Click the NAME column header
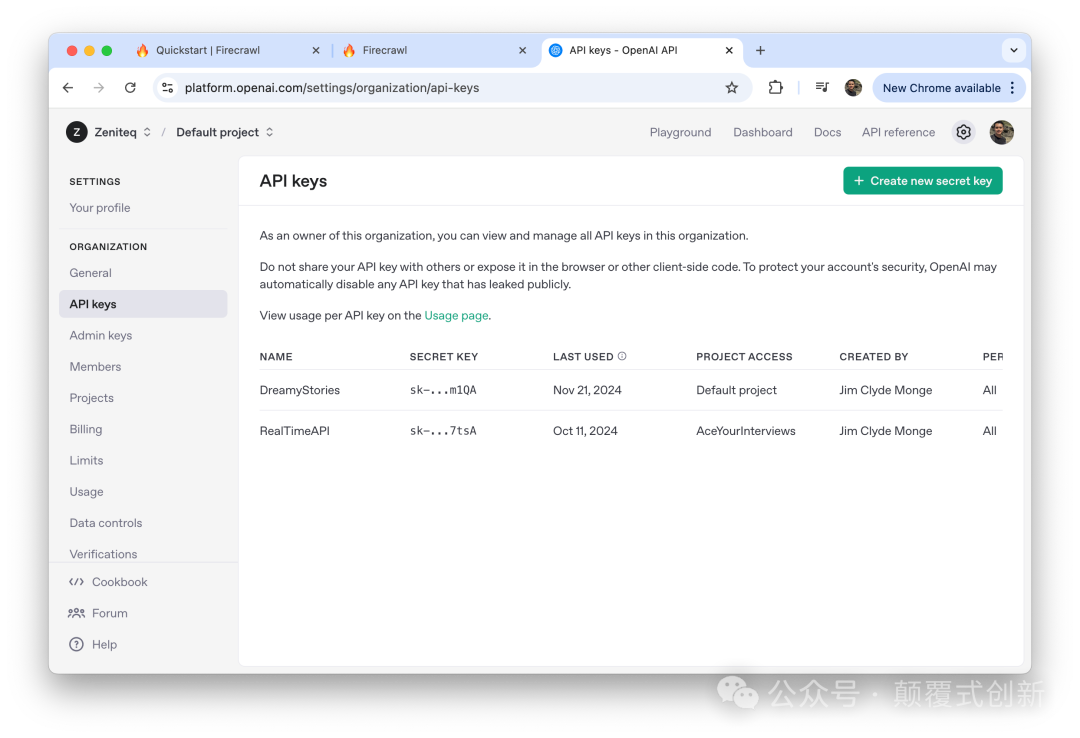The image size is (1080, 738). tap(276, 357)
